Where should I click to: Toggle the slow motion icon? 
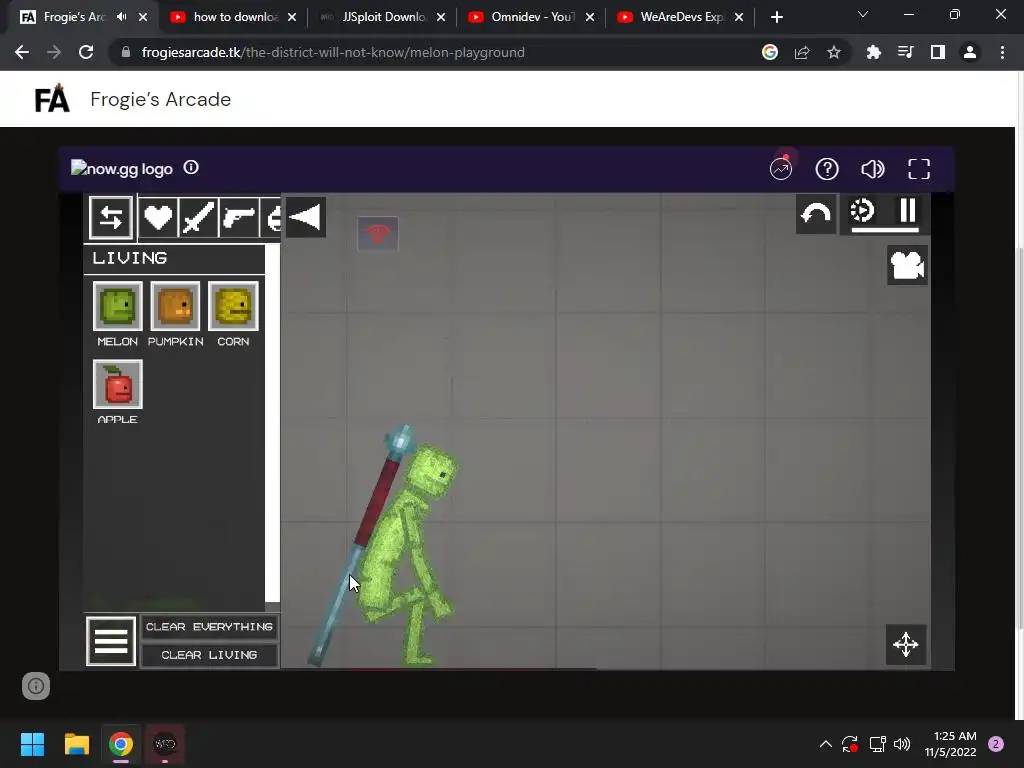[x=861, y=212]
